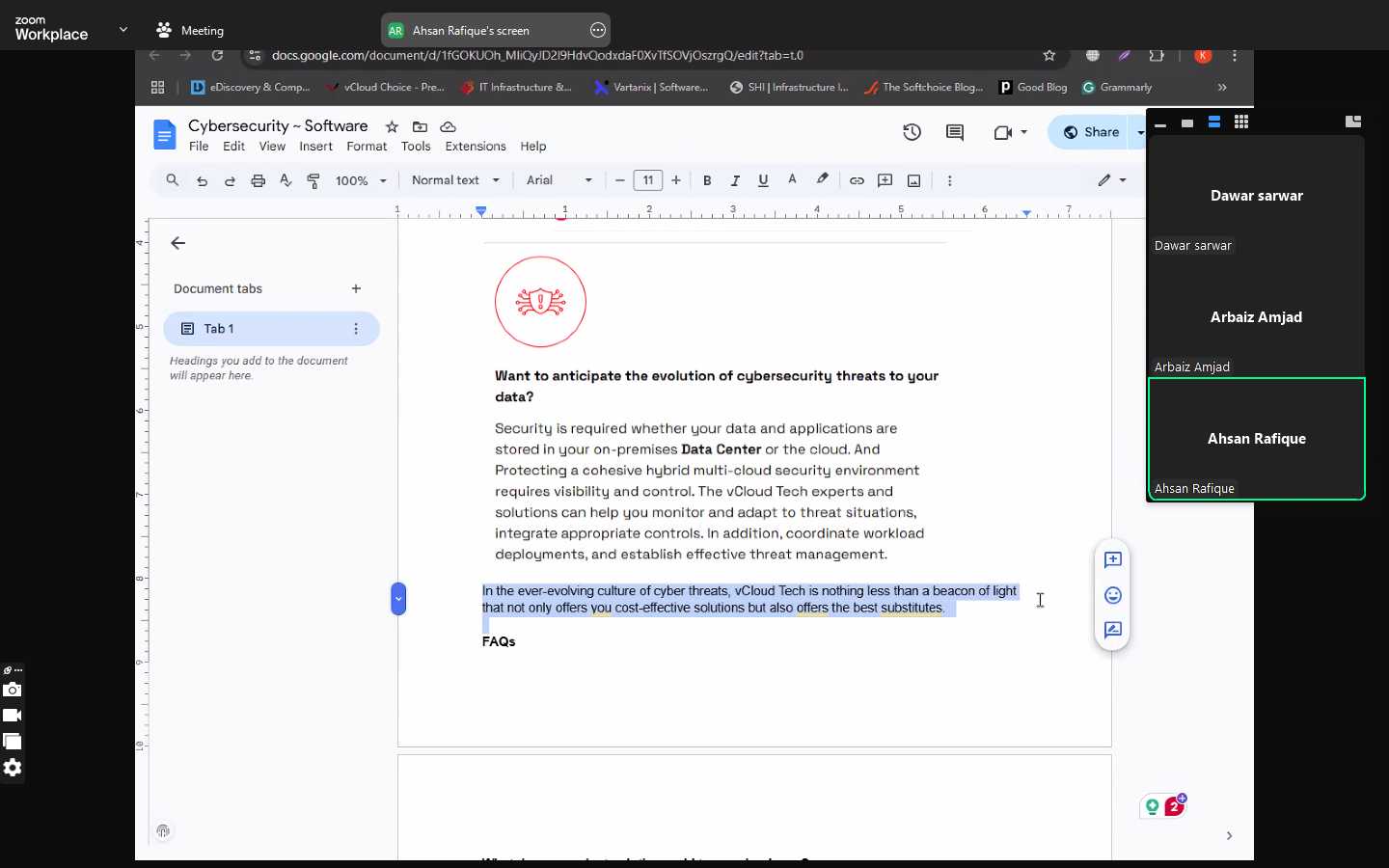Open the Edit menu
Image resolution: width=1389 pixels, height=868 pixels.
point(233,147)
